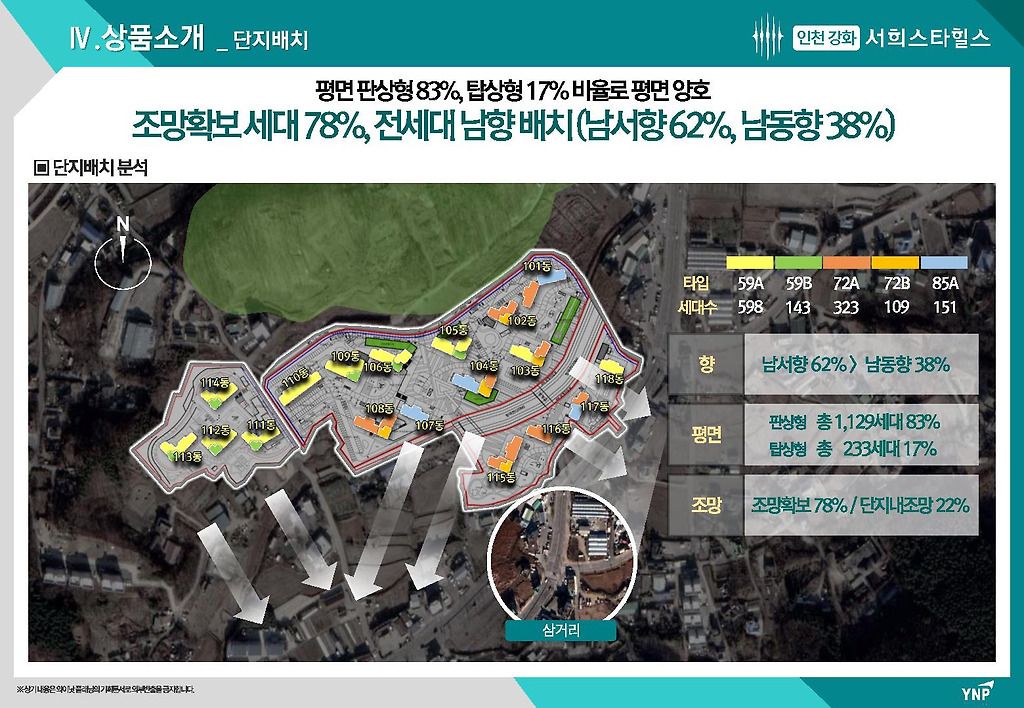Click the 108동 building label

(379, 409)
